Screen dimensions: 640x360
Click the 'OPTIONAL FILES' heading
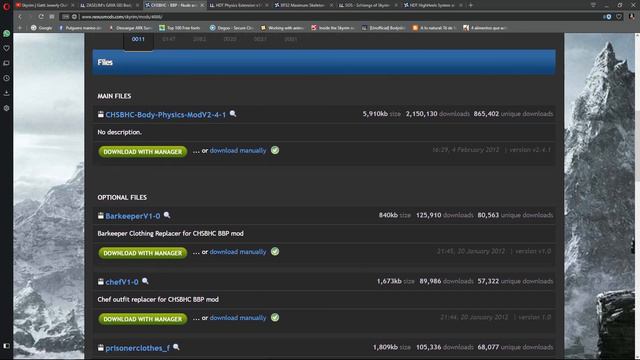pos(122,197)
